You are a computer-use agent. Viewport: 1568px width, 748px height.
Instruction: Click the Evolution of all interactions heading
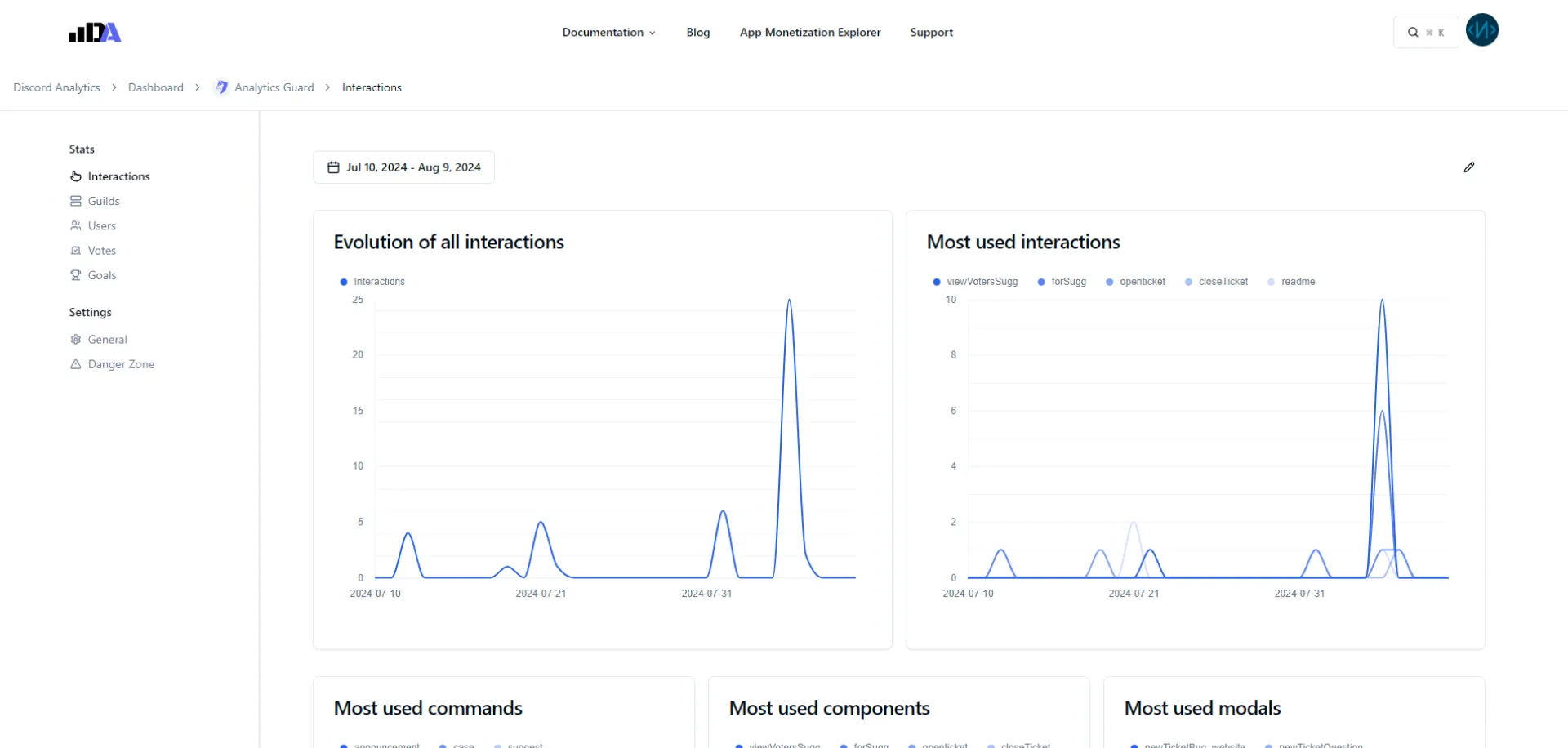[449, 243]
